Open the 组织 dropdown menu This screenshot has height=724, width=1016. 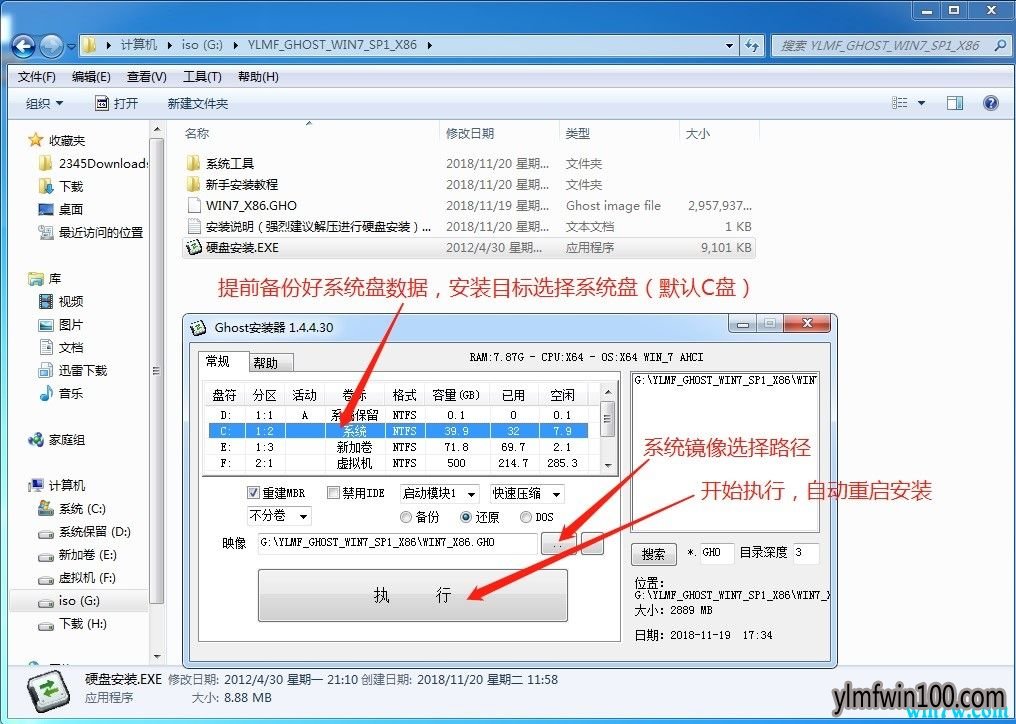coord(44,103)
